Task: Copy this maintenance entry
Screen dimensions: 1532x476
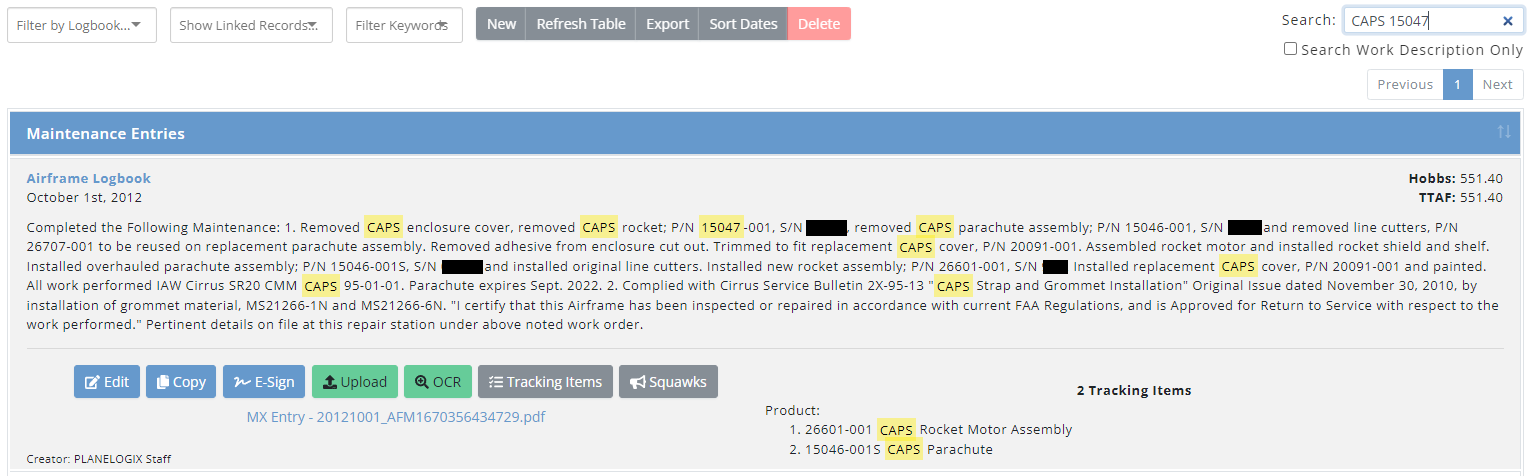Action: tap(181, 382)
